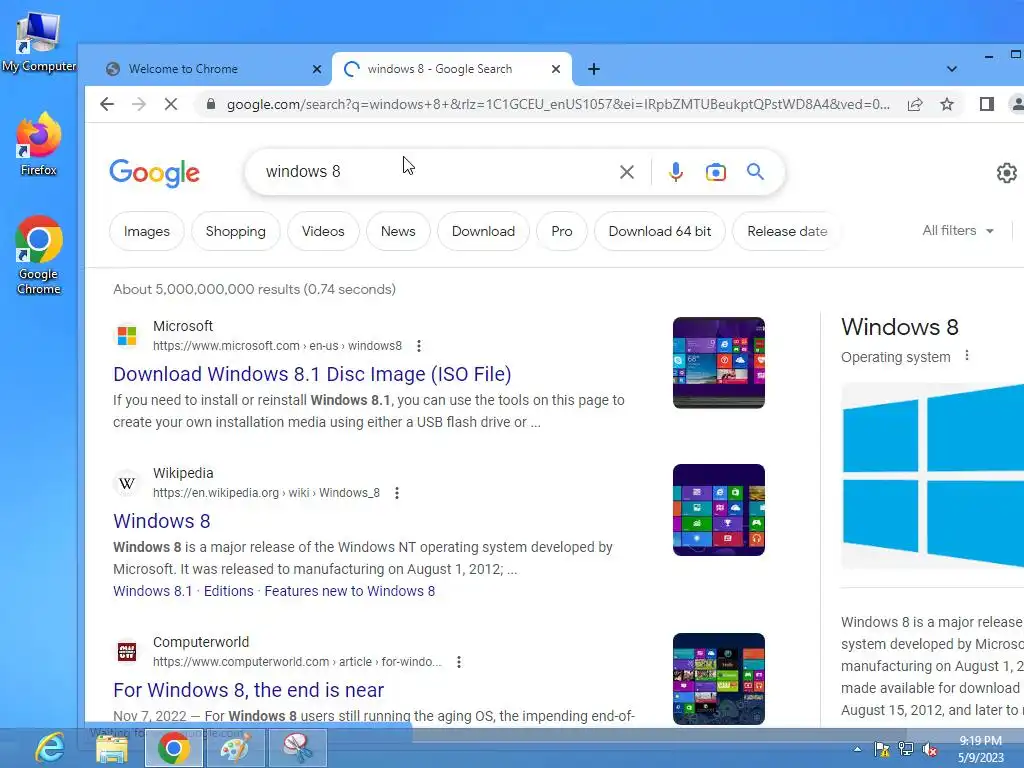The width and height of the screenshot is (1024, 768).
Task: Go to Google homepage via the logo
Action: [154, 172]
